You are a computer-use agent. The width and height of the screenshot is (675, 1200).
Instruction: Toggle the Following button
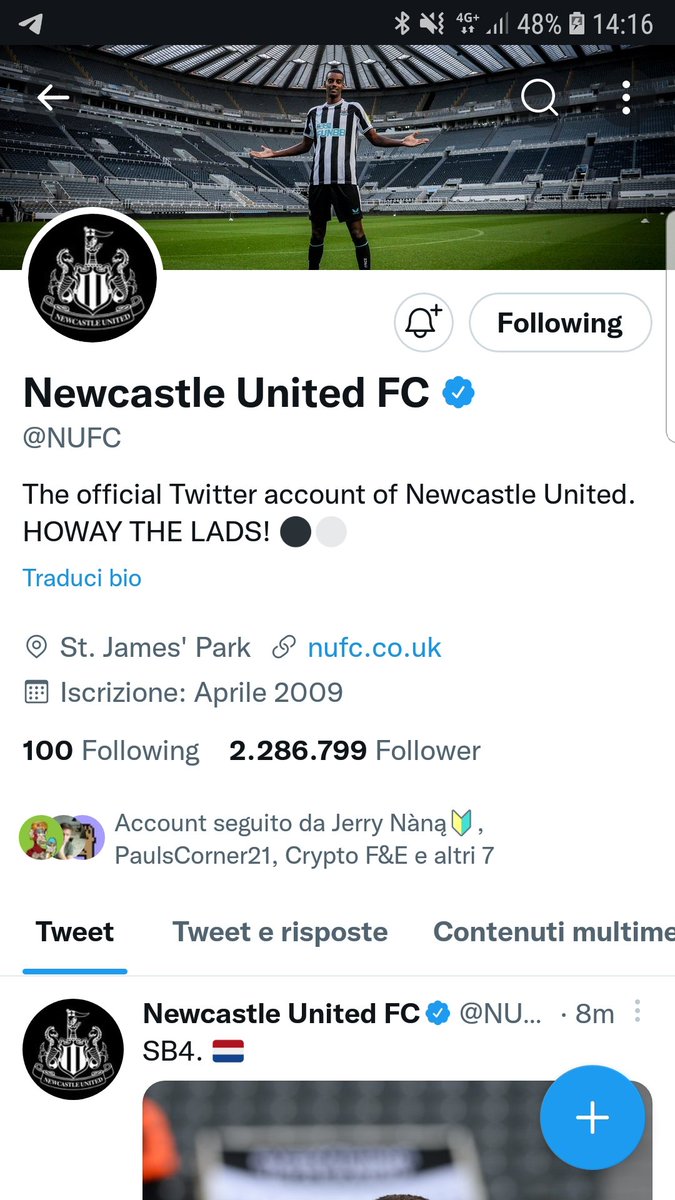click(x=560, y=323)
